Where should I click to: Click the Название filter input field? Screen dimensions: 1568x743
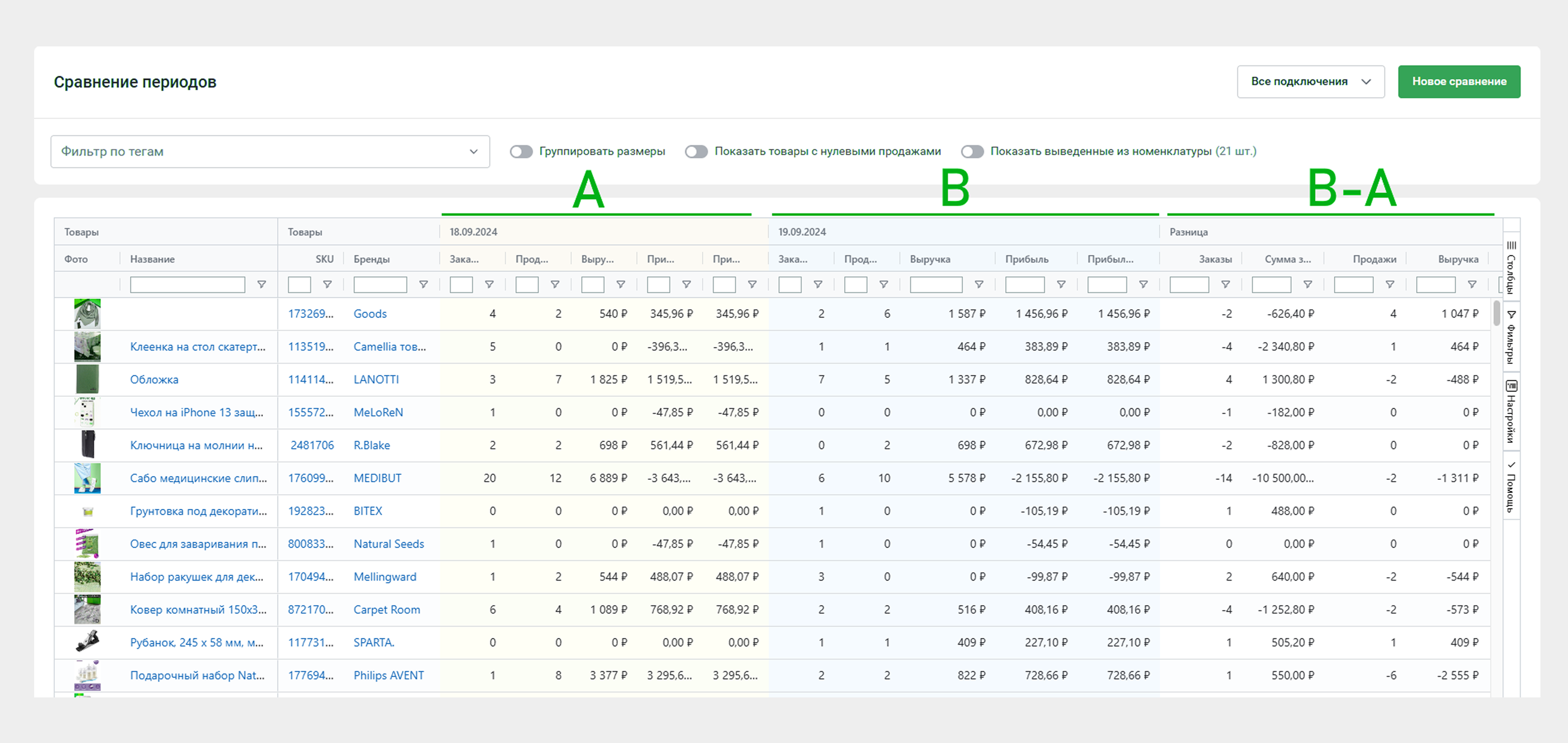187,284
